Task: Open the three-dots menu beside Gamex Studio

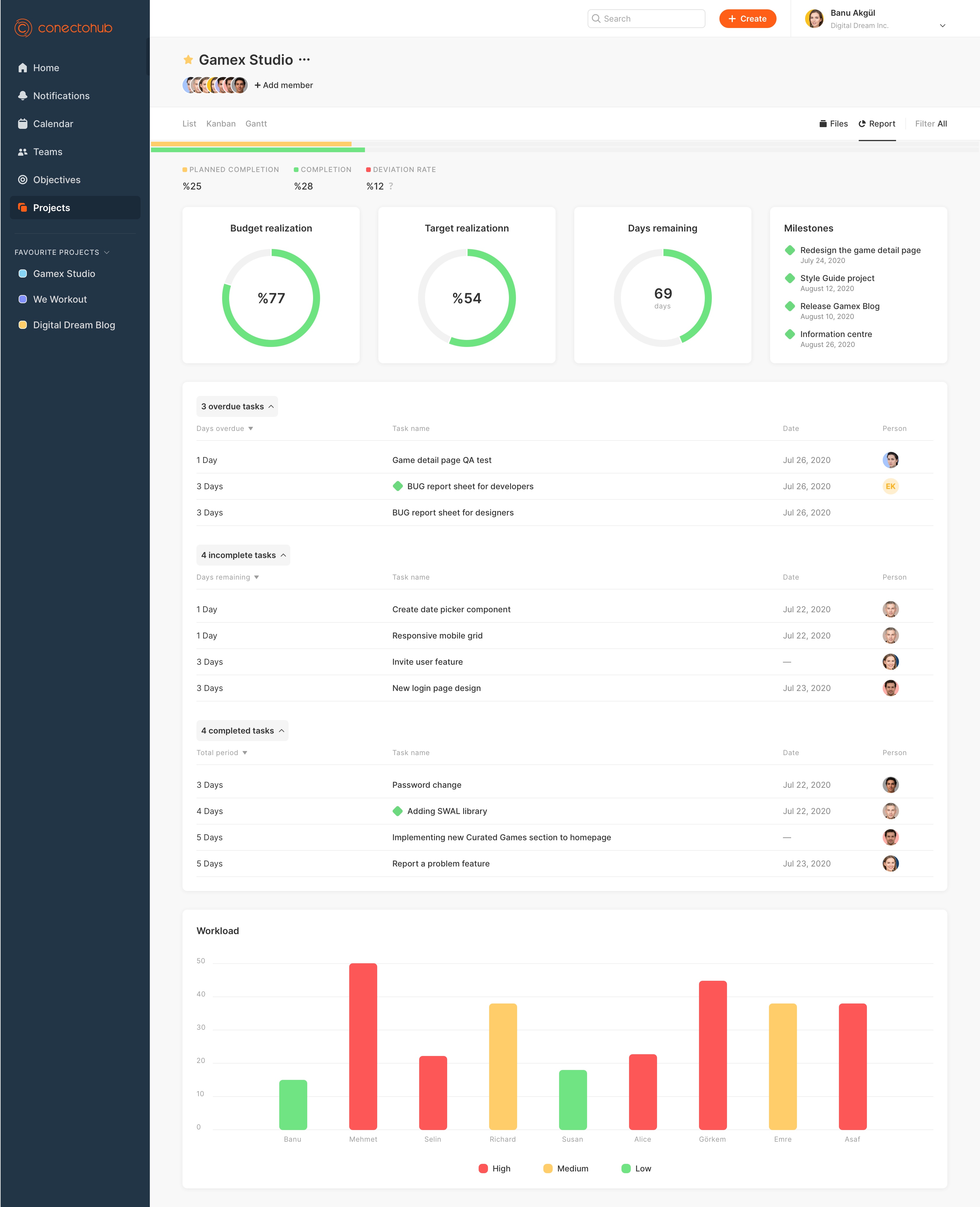Action: 304,60
